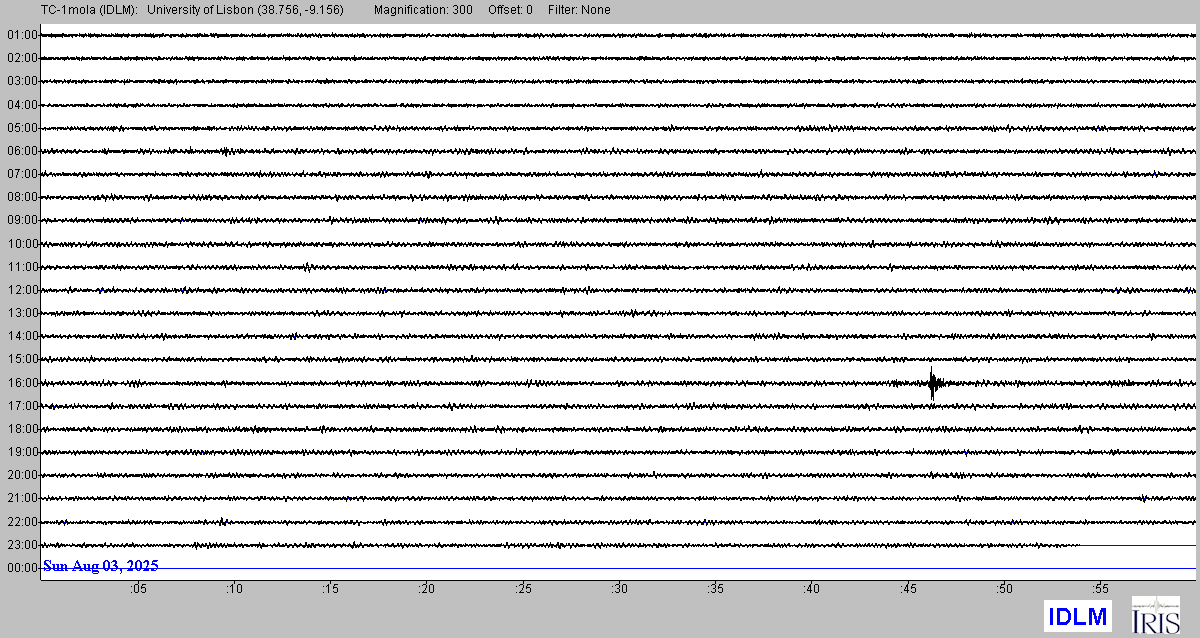Click the :10 minute axis label
The image size is (1200, 638).
coord(233,591)
